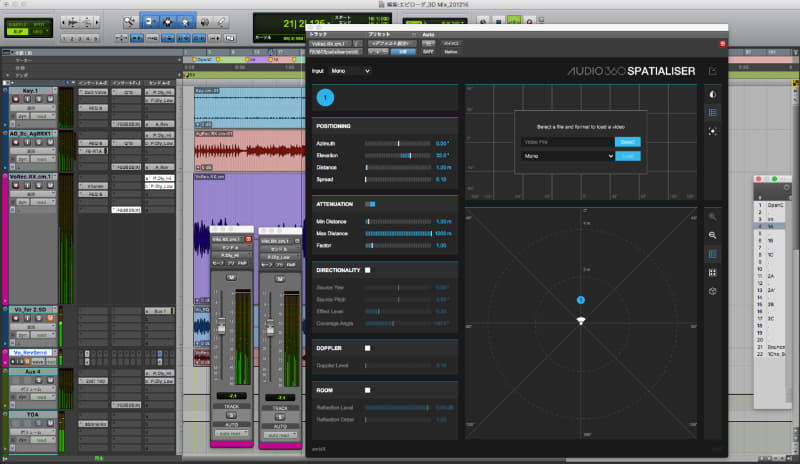Click the list icon beside the position map
The width and height of the screenshot is (800, 464).
click(712, 254)
